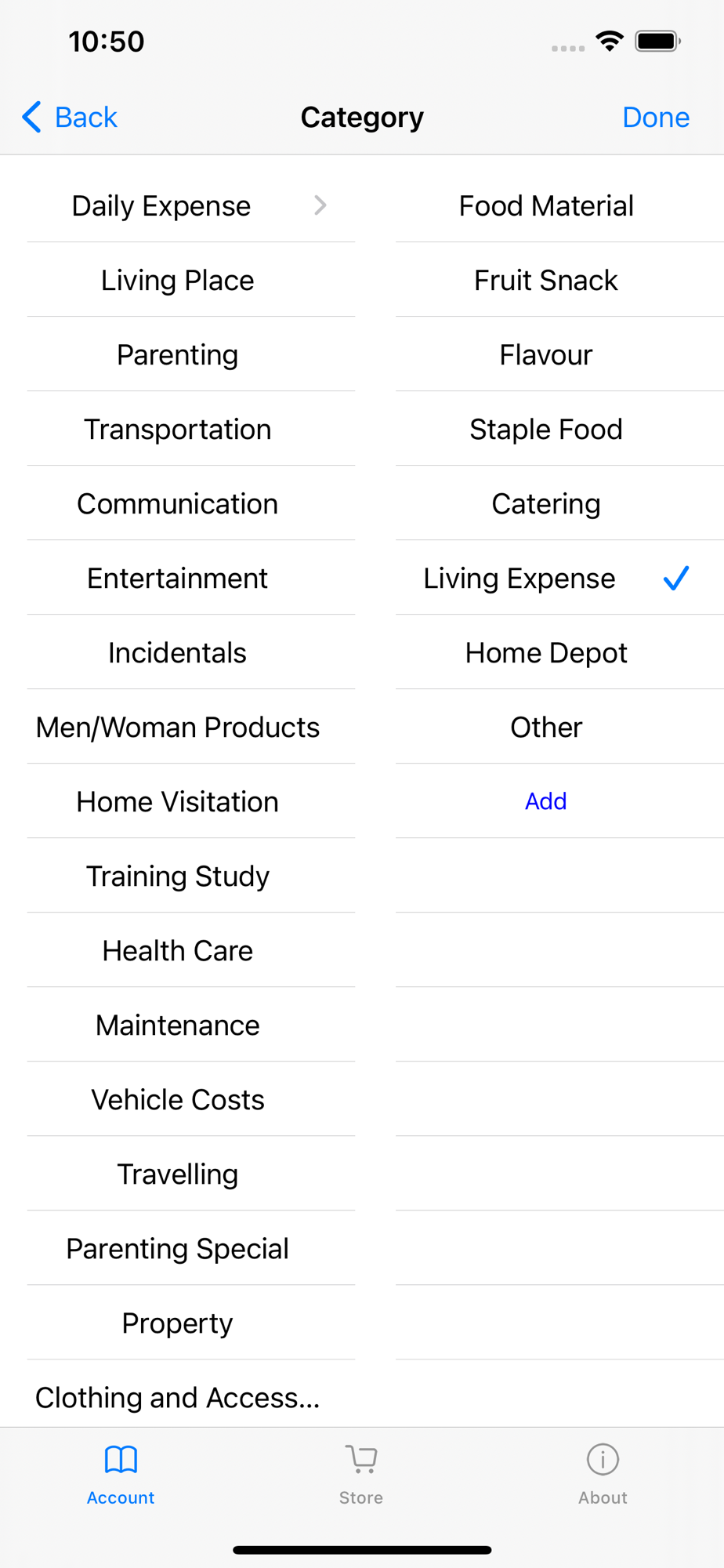Tap the Back chevron arrow

[x=31, y=118]
